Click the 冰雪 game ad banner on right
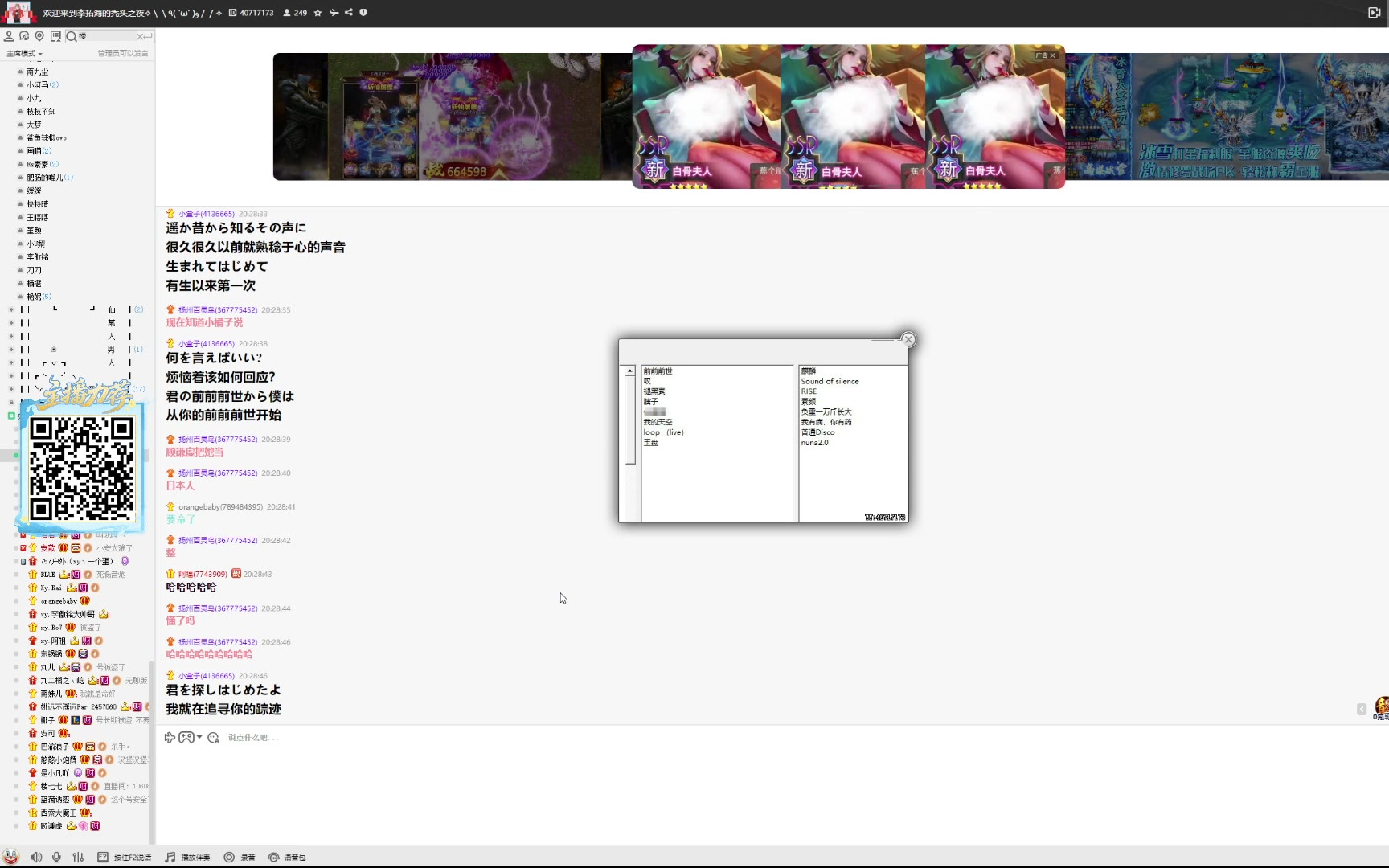This screenshot has height=868, width=1389. click(1227, 117)
